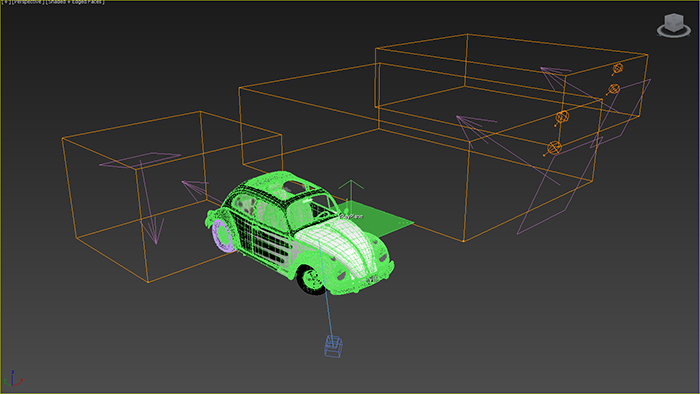This screenshot has width=700, height=394.
Task: Select the green up-arrow above VRayPlane
Action: [351, 191]
